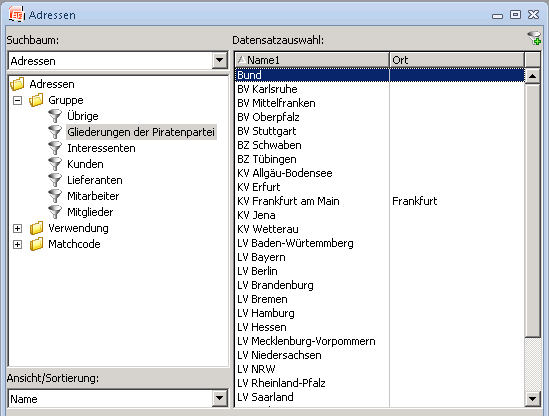The height and width of the screenshot is (416, 549).
Task: Collapse the Gruppe tree node
Action: point(18,100)
